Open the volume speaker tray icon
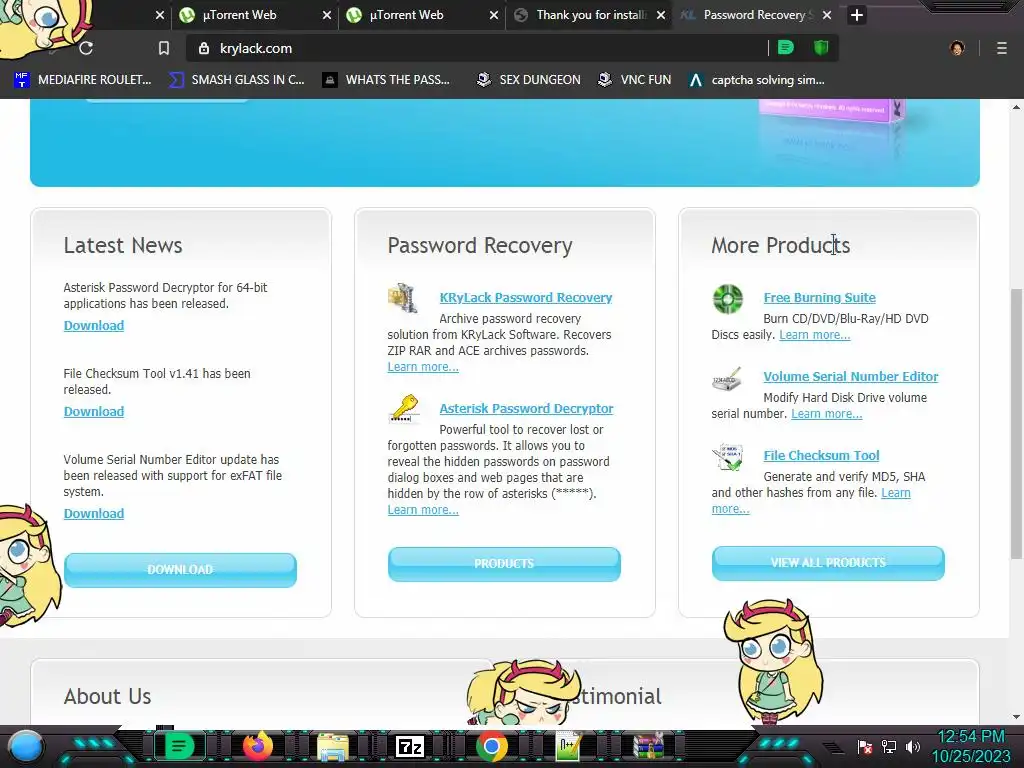The image size is (1024, 768). [x=913, y=747]
